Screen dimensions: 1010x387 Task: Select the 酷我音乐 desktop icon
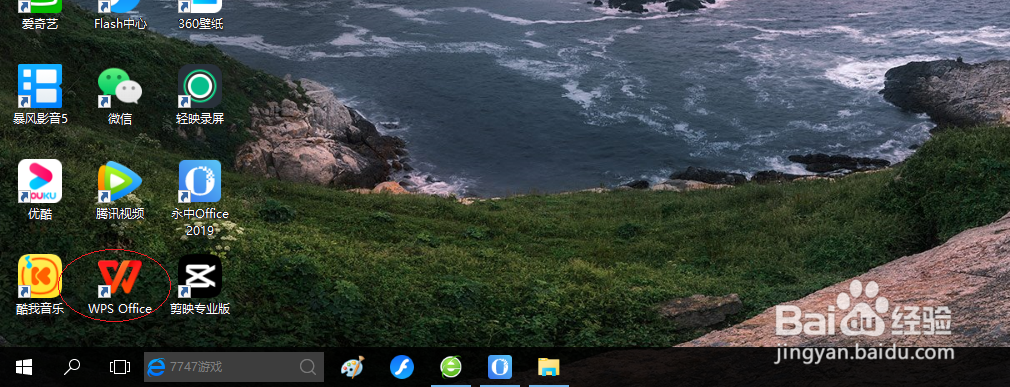coord(40,285)
